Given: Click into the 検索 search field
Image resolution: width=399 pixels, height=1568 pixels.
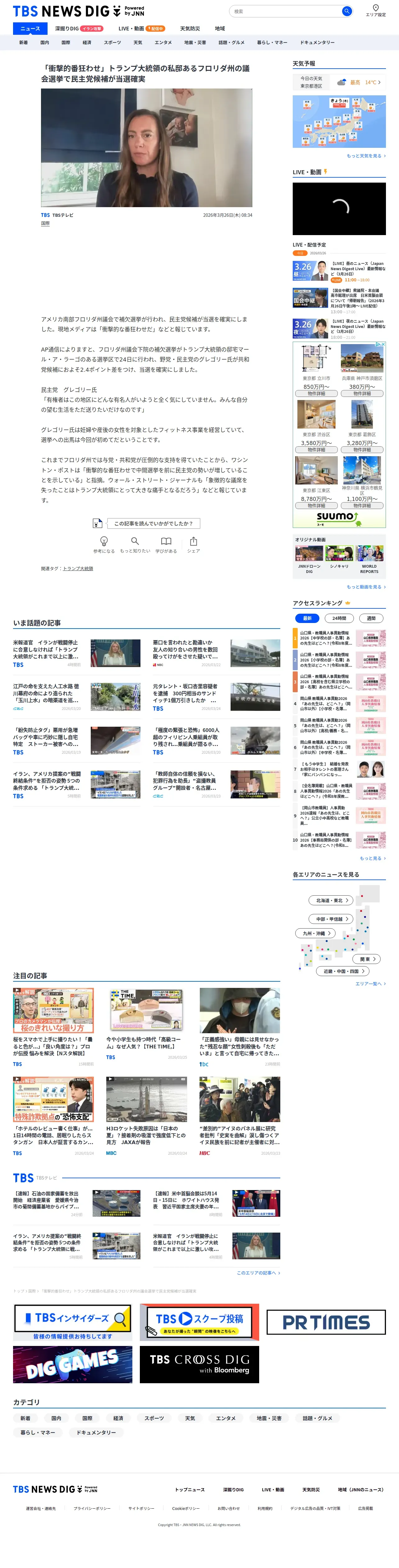Looking at the screenshot, I should coord(285,11).
